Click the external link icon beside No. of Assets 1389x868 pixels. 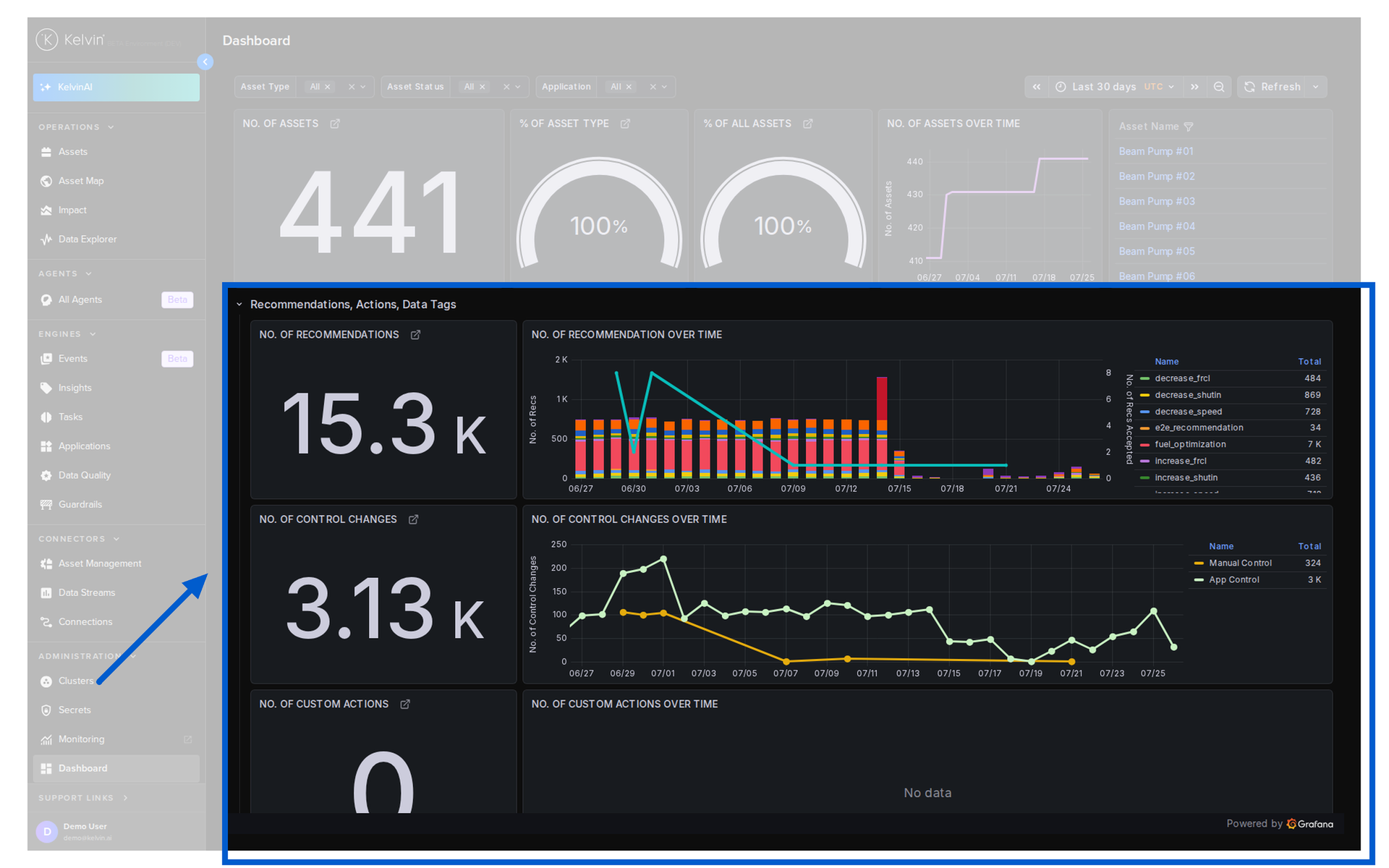click(x=335, y=124)
